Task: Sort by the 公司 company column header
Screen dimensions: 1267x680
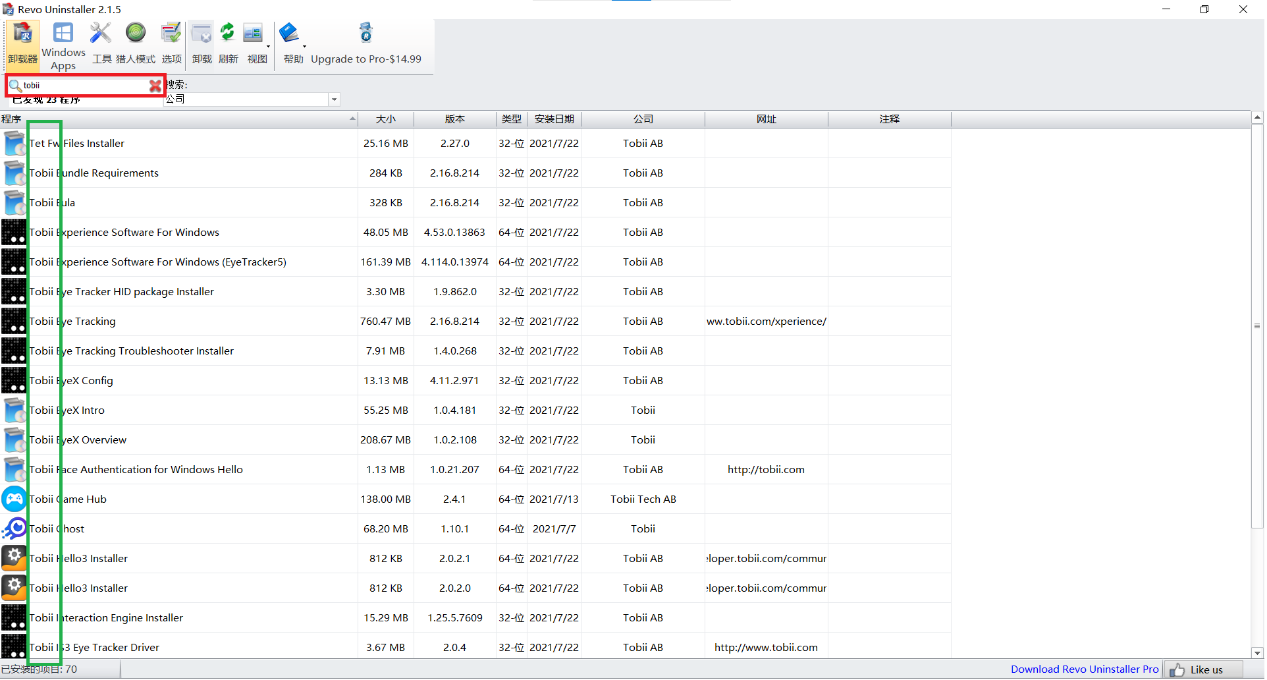Action: click(643, 119)
